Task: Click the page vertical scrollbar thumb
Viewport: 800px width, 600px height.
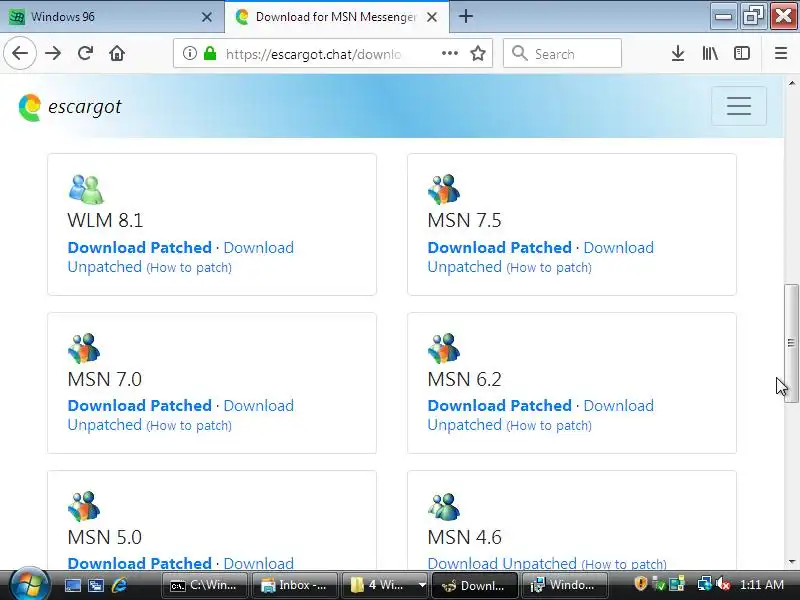Action: coord(791,343)
